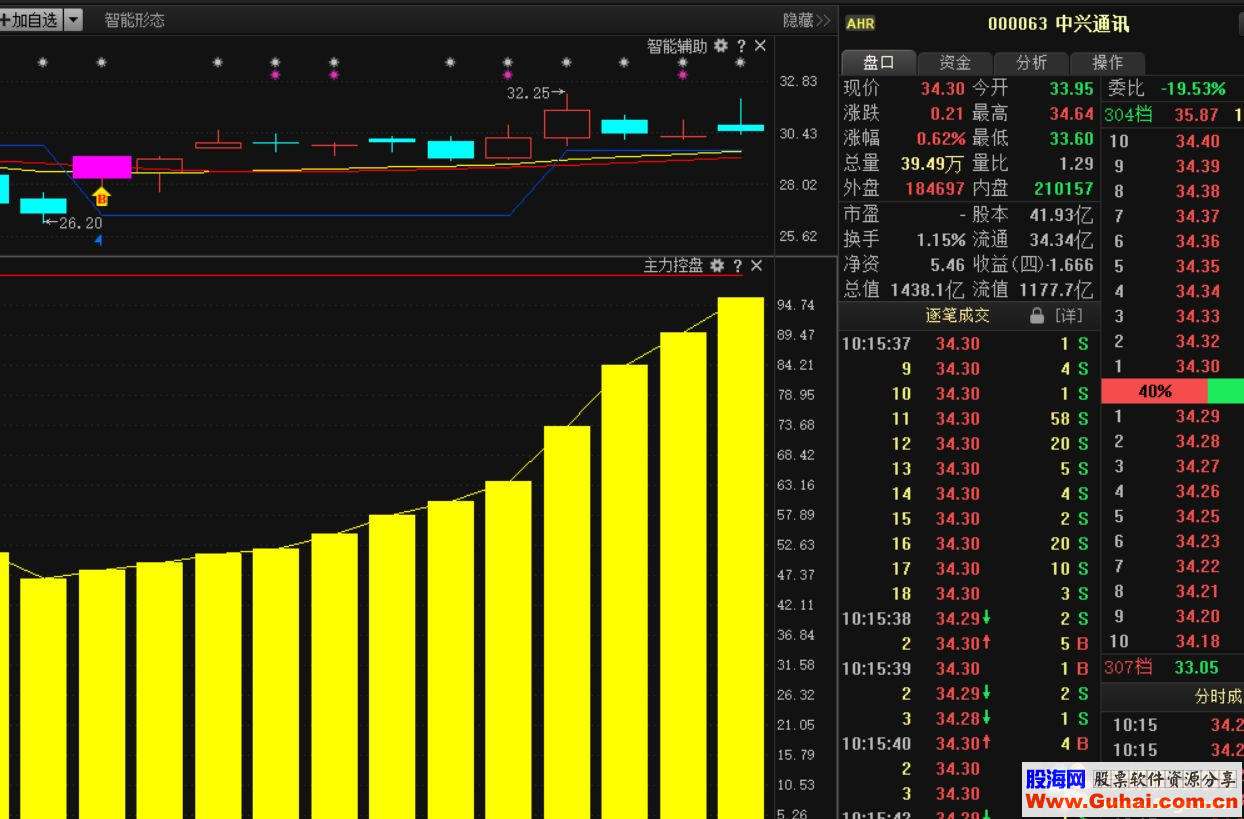This screenshot has width=1244, height=819.
Task: Click the AHR badge beside stock code
Action: click(x=860, y=24)
